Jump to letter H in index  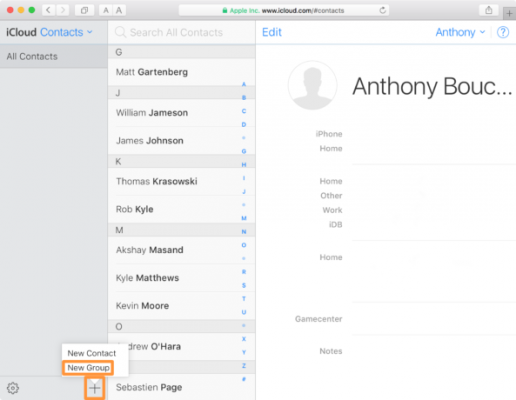(244, 165)
